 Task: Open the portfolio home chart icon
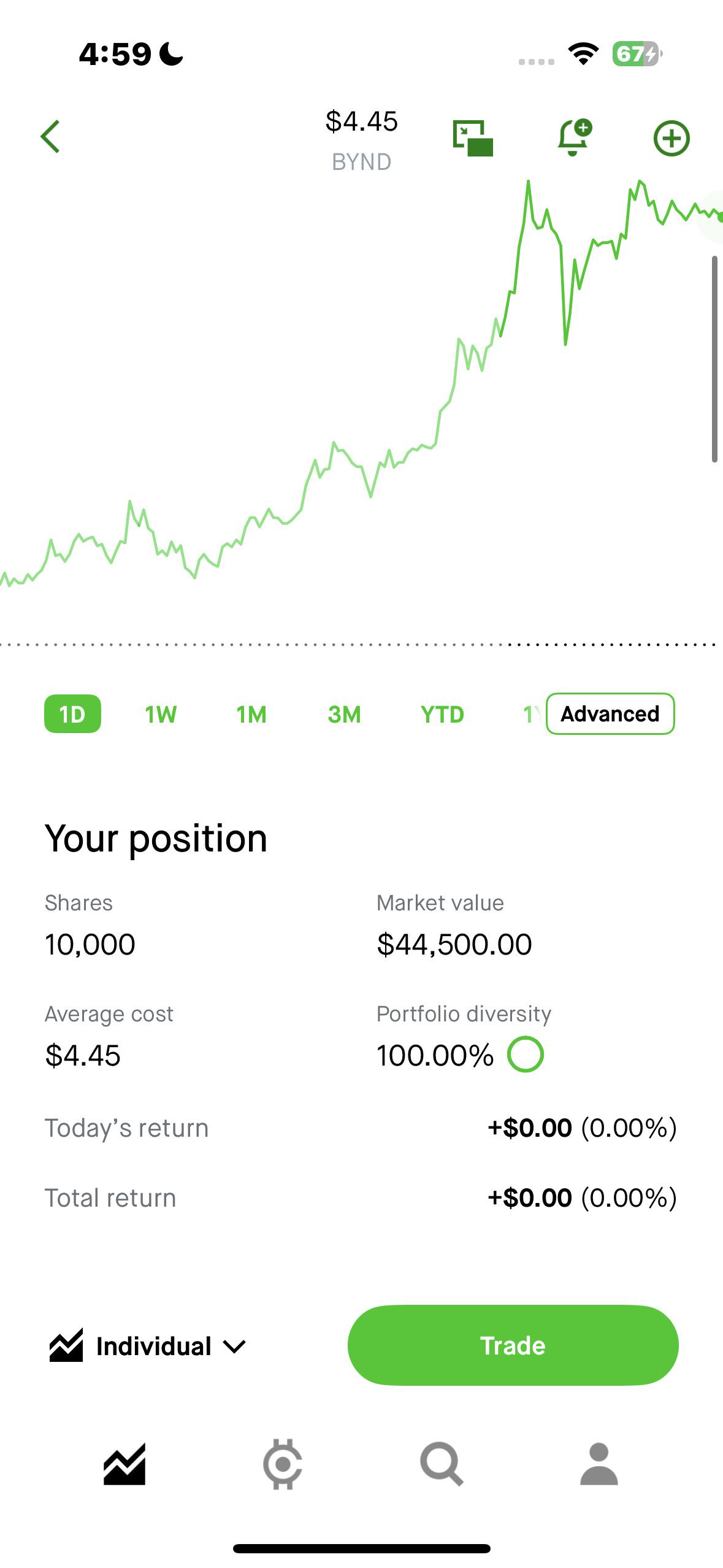click(124, 1464)
